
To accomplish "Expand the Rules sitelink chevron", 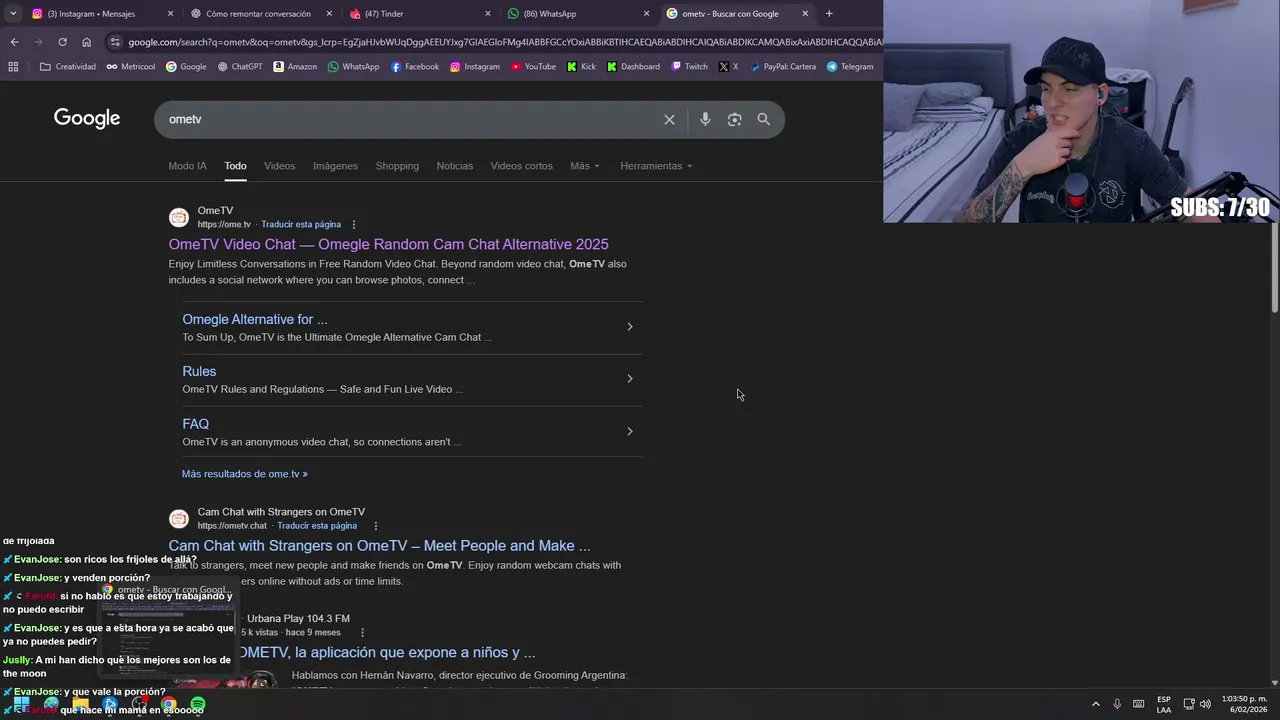I will [x=629, y=379].
